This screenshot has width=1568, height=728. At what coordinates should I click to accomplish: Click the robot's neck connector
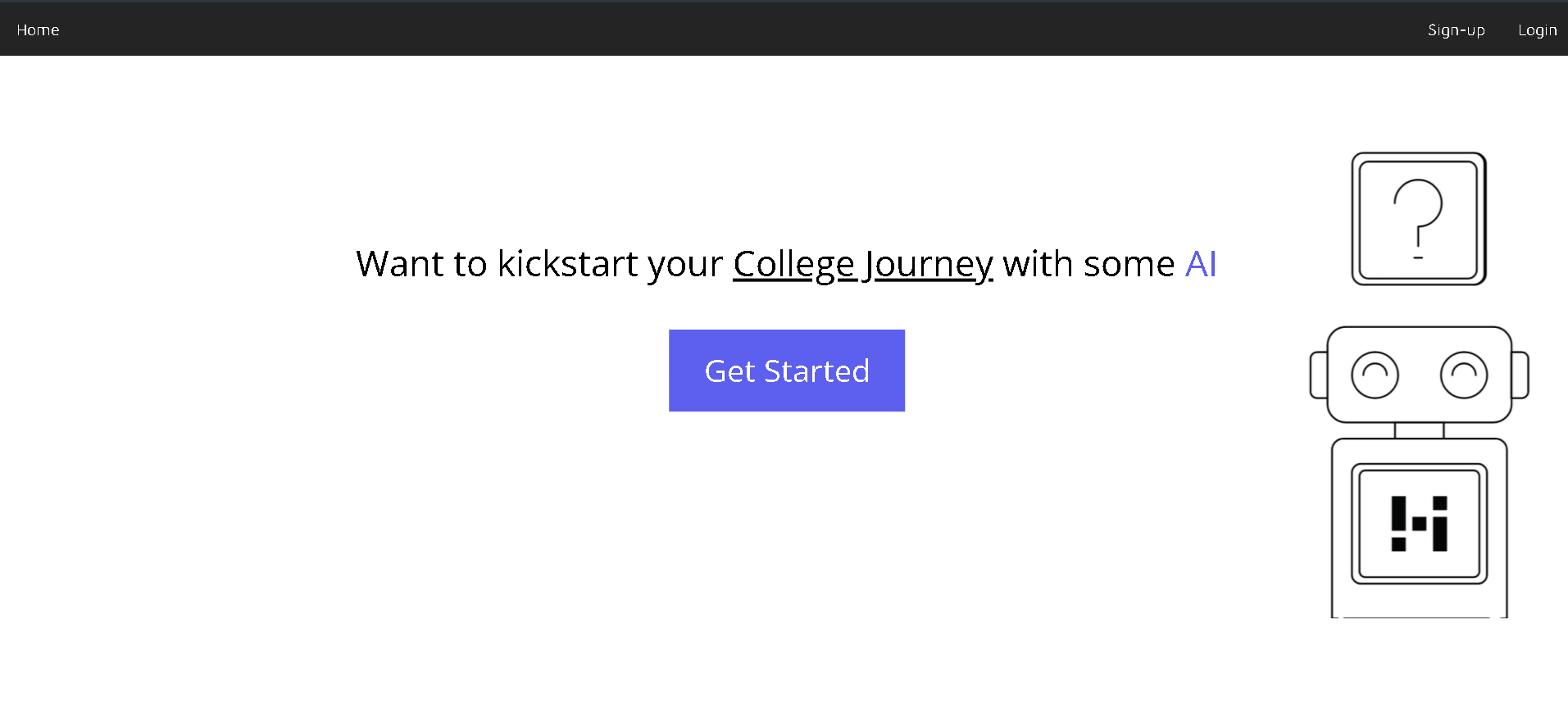tap(1420, 431)
